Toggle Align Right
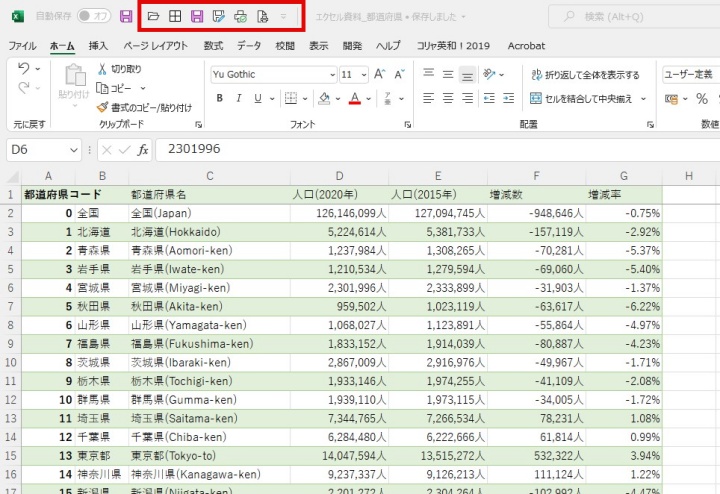 [467, 98]
